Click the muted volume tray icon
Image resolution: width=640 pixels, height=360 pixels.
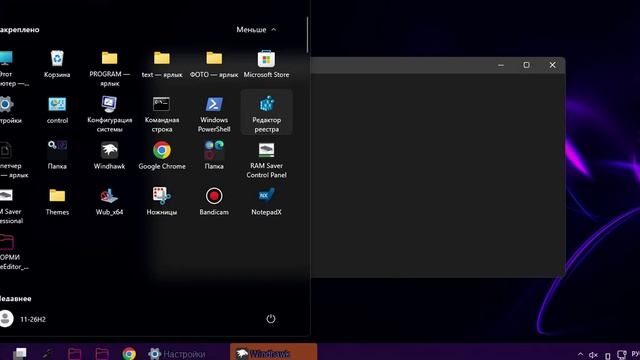[593, 355]
